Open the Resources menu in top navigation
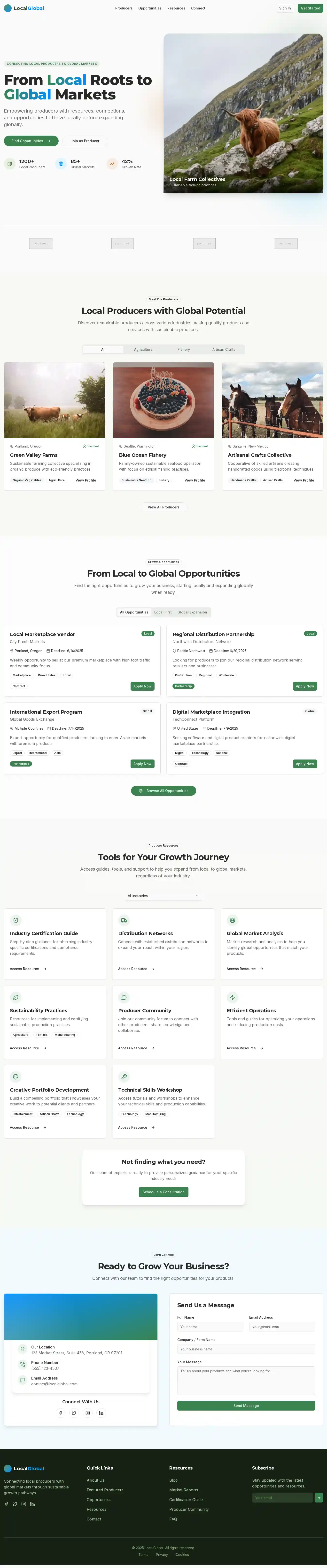 [x=176, y=8]
